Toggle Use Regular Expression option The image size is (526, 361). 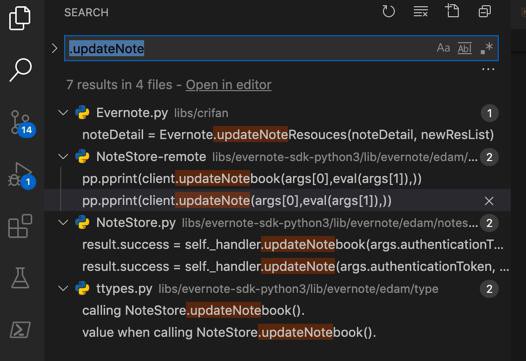[x=486, y=48]
